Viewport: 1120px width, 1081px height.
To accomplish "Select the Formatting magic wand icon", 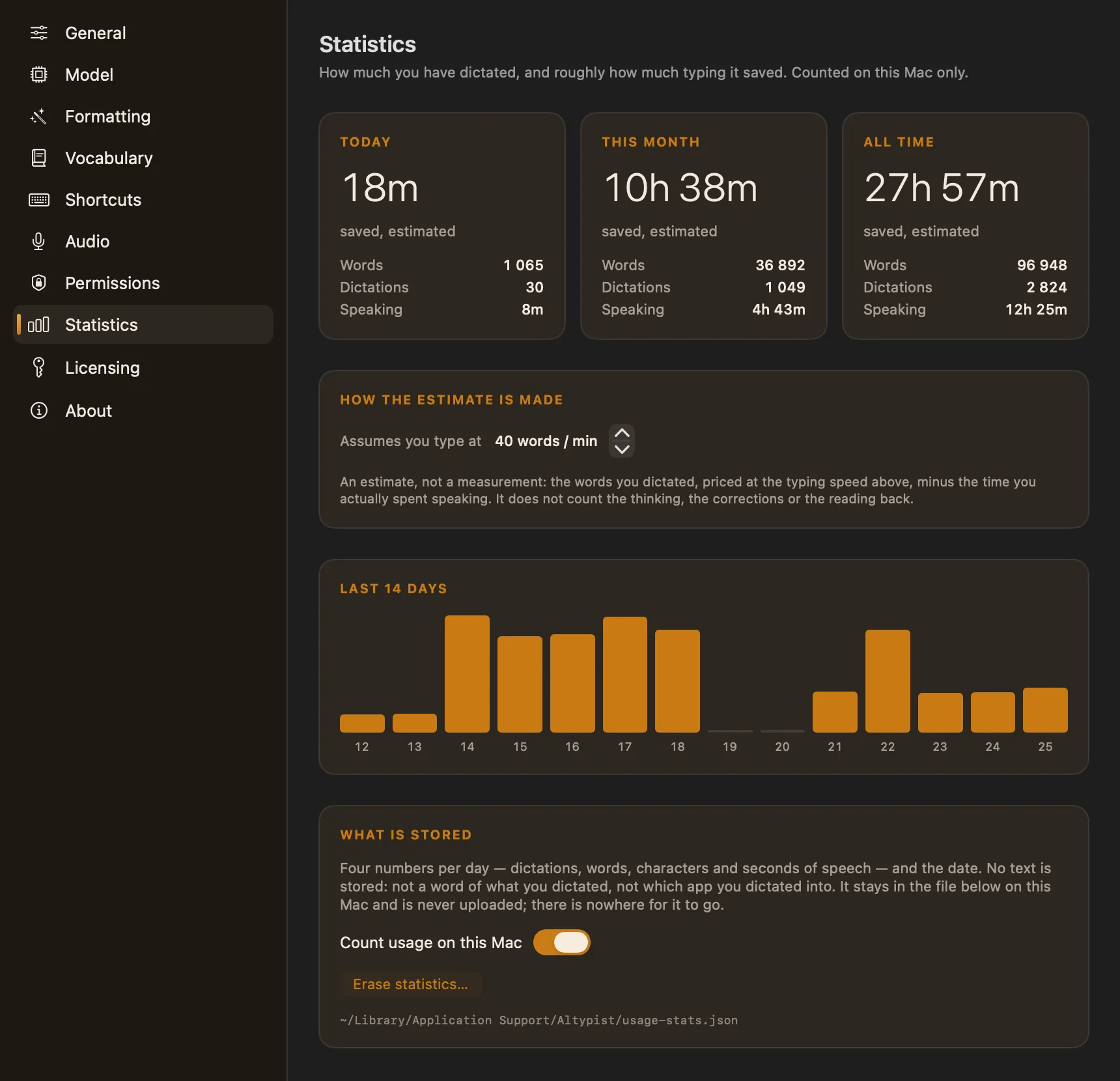I will coord(39,116).
